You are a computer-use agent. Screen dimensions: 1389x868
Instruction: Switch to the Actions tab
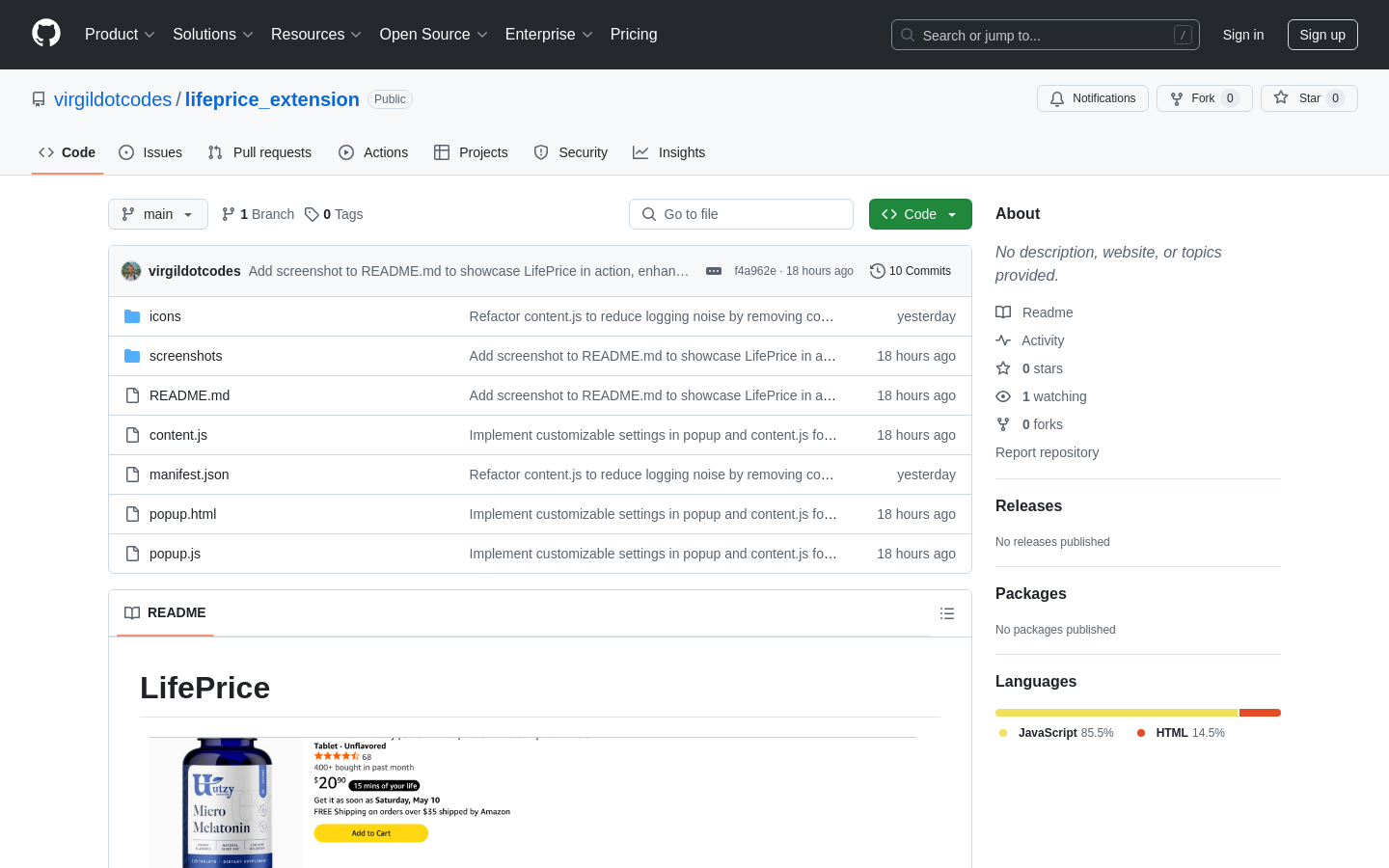[373, 152]
